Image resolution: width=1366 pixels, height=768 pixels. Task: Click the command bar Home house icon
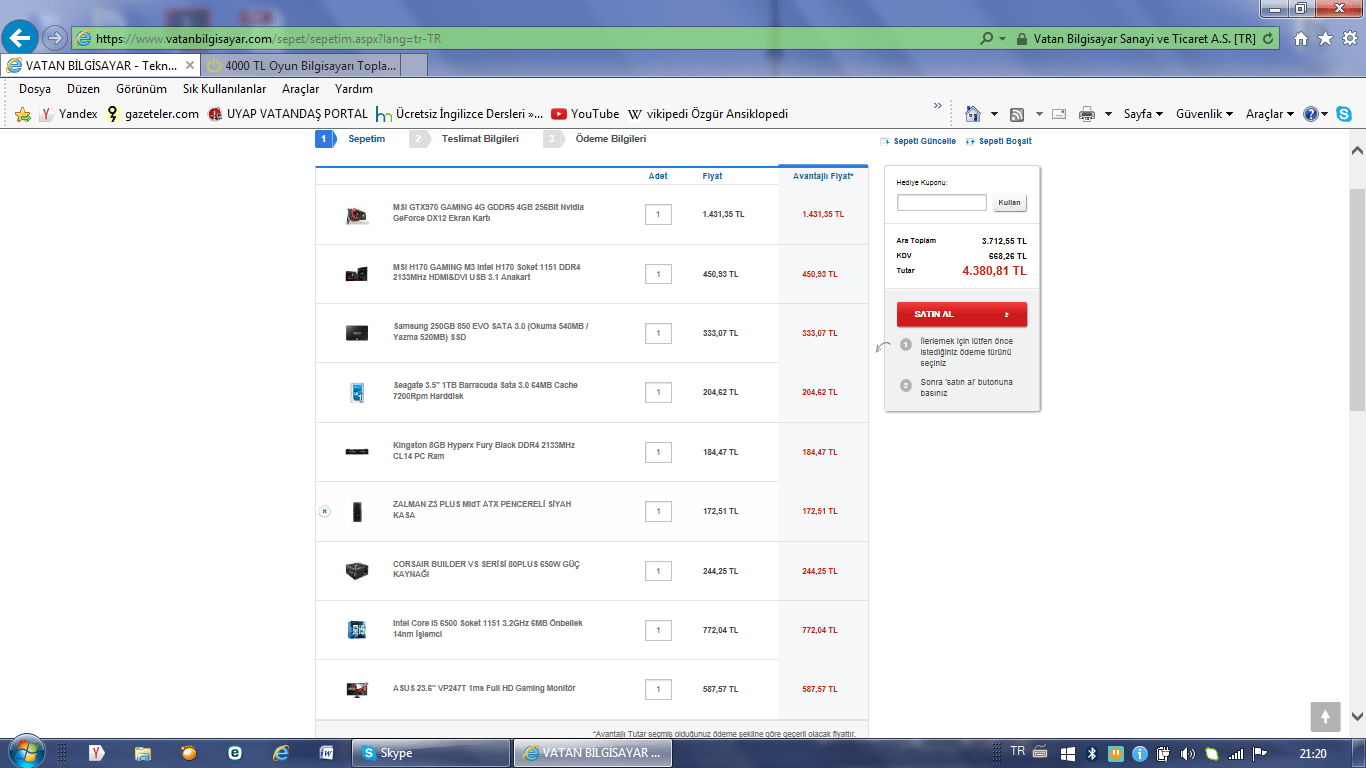point(972,114)
